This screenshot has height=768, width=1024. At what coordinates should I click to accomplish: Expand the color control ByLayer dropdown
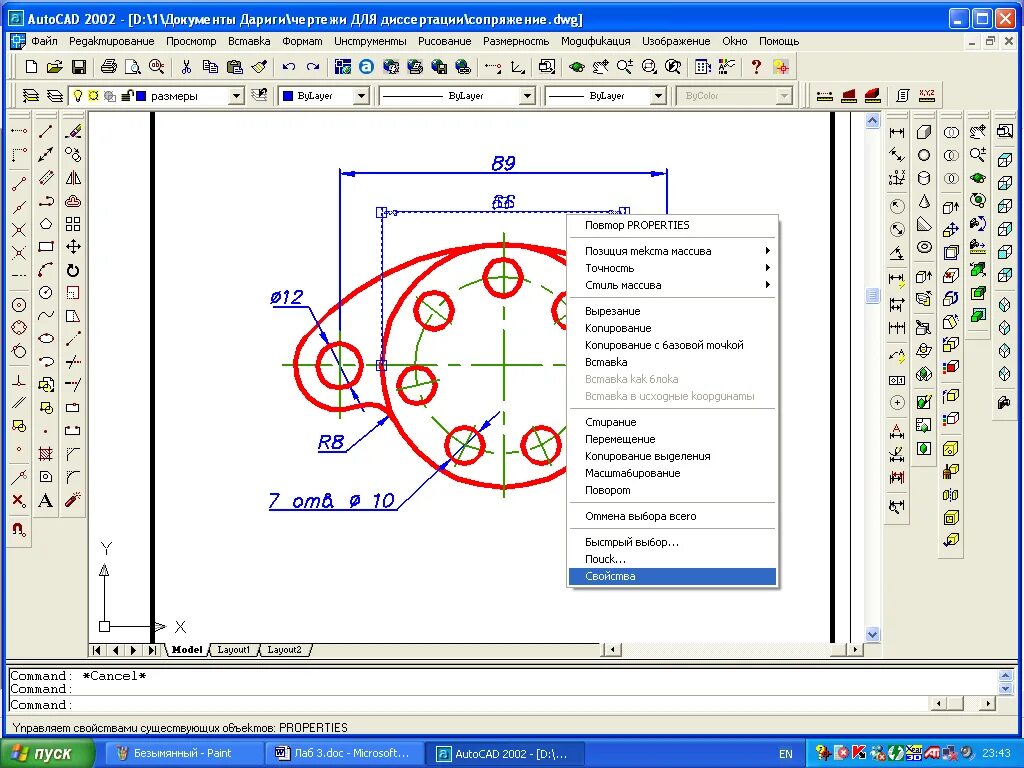click(361, 96)
